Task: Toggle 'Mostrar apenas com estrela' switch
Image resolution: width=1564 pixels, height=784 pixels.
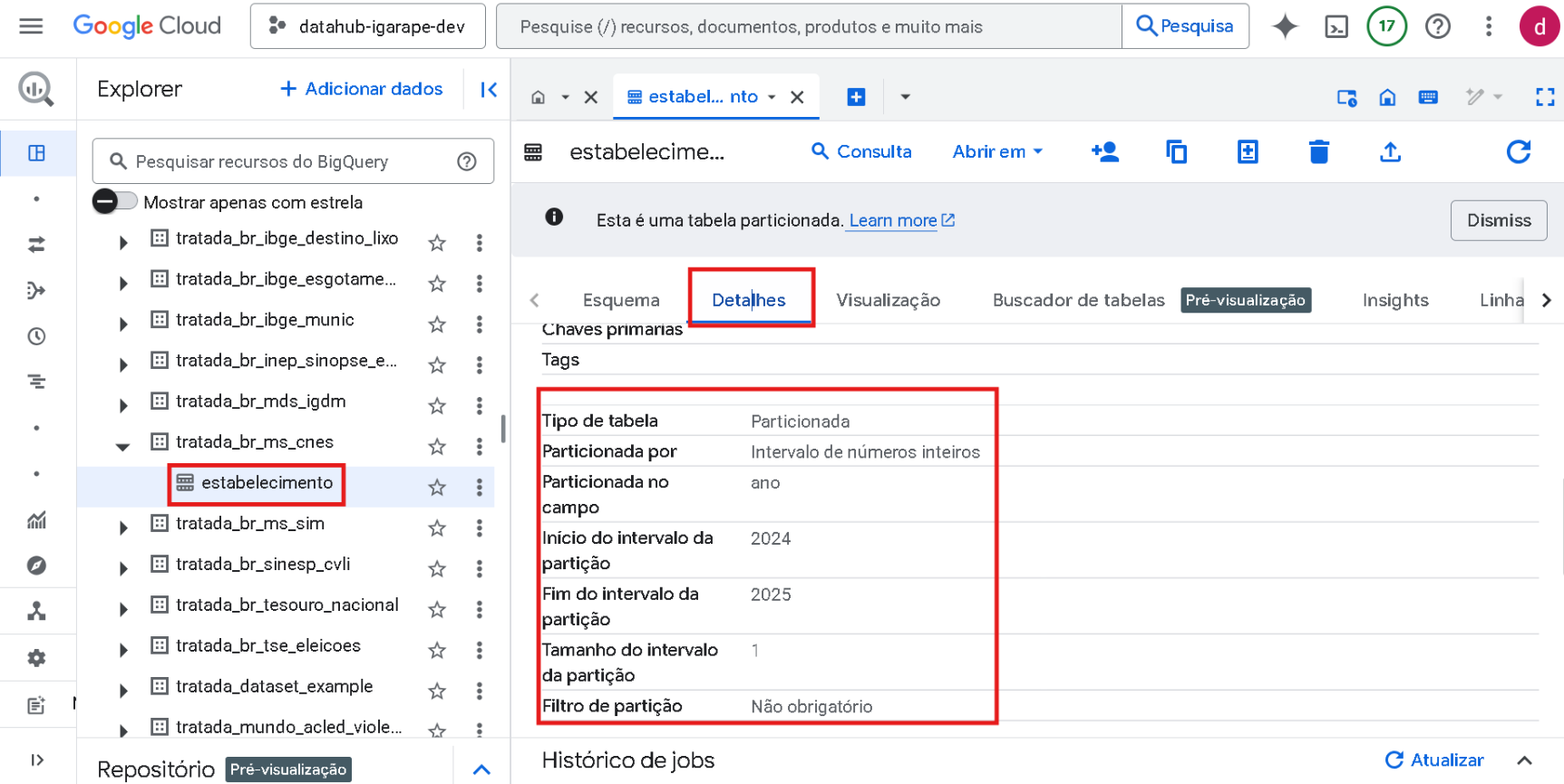Action: pyautogui.click(x=115, y=202)
